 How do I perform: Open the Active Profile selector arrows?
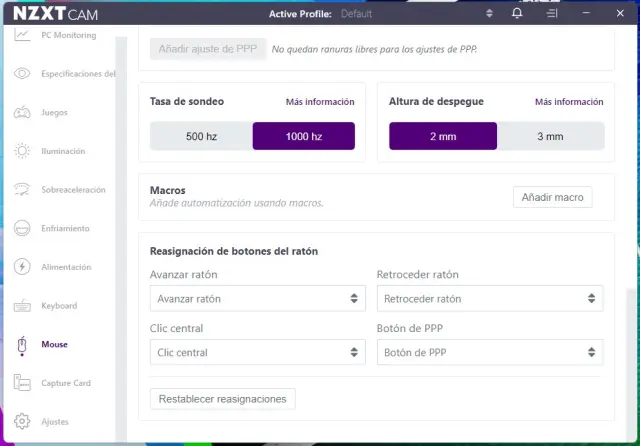coord(489,13)
